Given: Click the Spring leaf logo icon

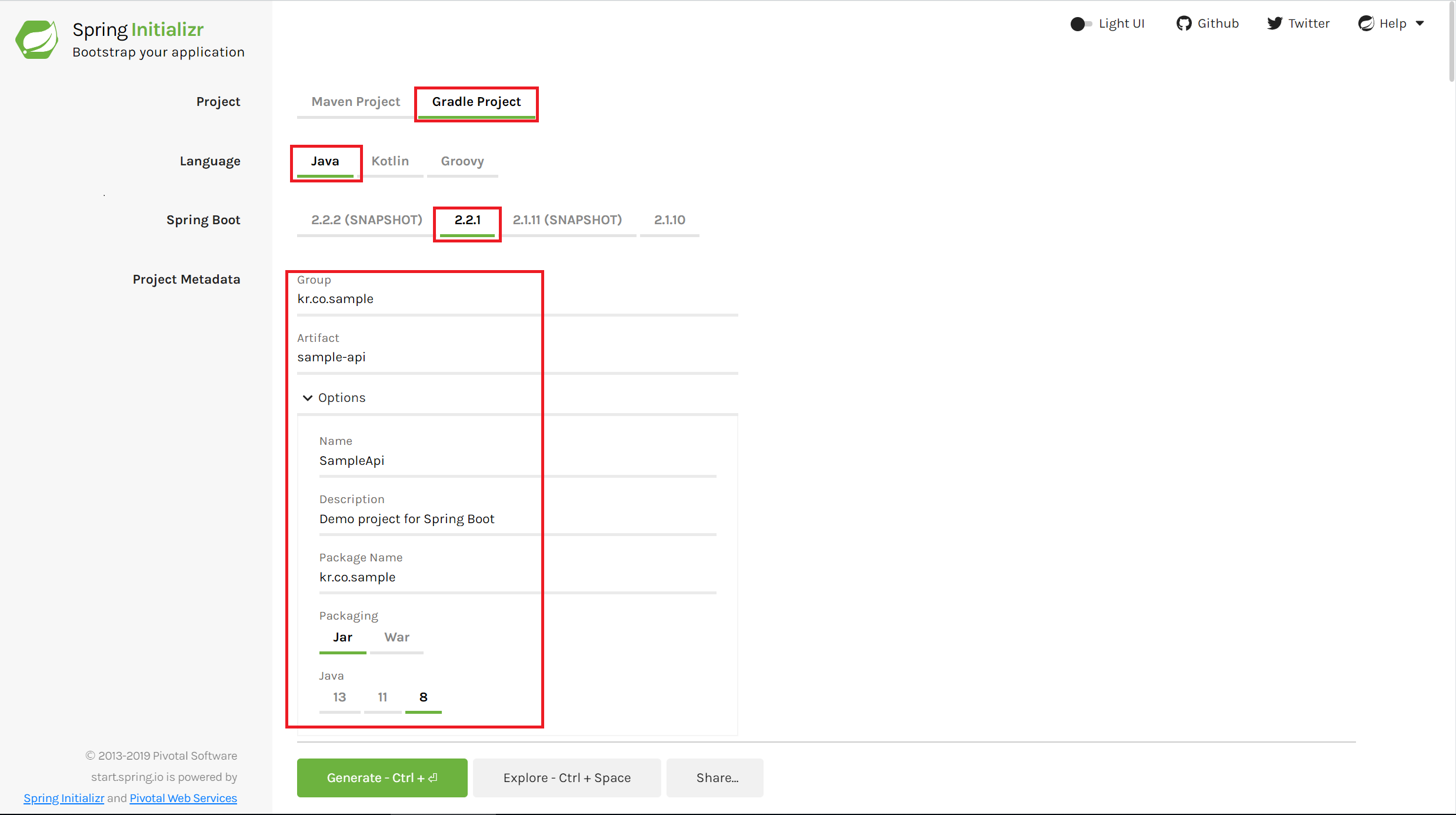Looking at the screenshot, I should (36, 39).
